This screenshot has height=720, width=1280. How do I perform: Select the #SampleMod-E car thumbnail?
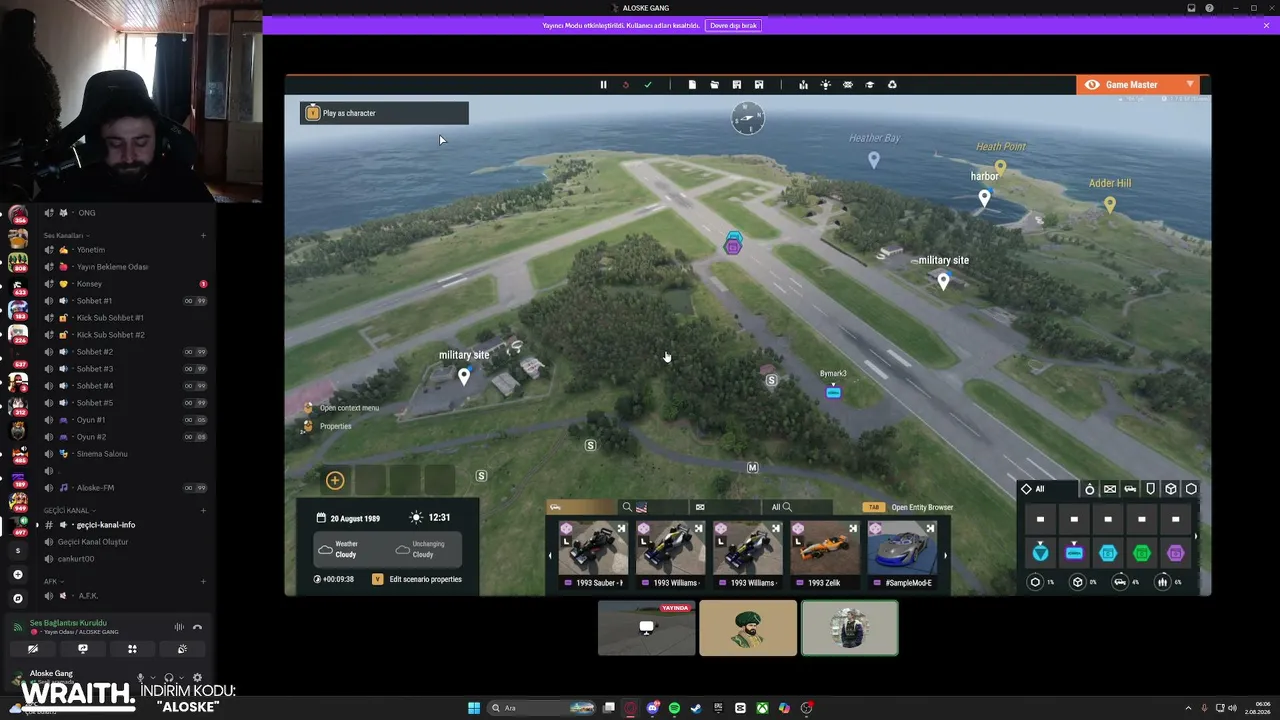[x=902, y=555]
